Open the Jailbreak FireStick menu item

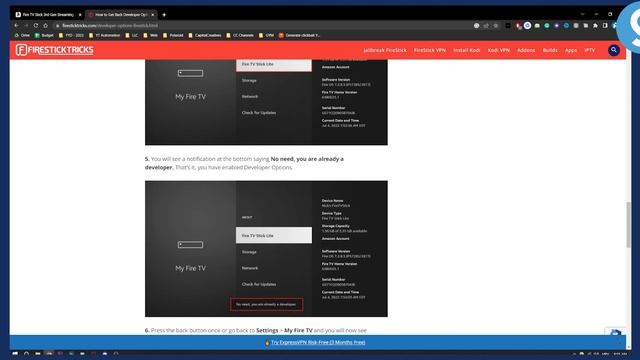pos(384,50)
